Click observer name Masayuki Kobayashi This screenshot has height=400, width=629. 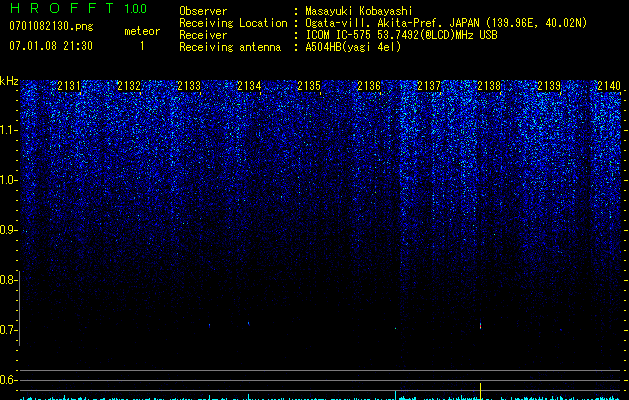click(x=359, y=11)
